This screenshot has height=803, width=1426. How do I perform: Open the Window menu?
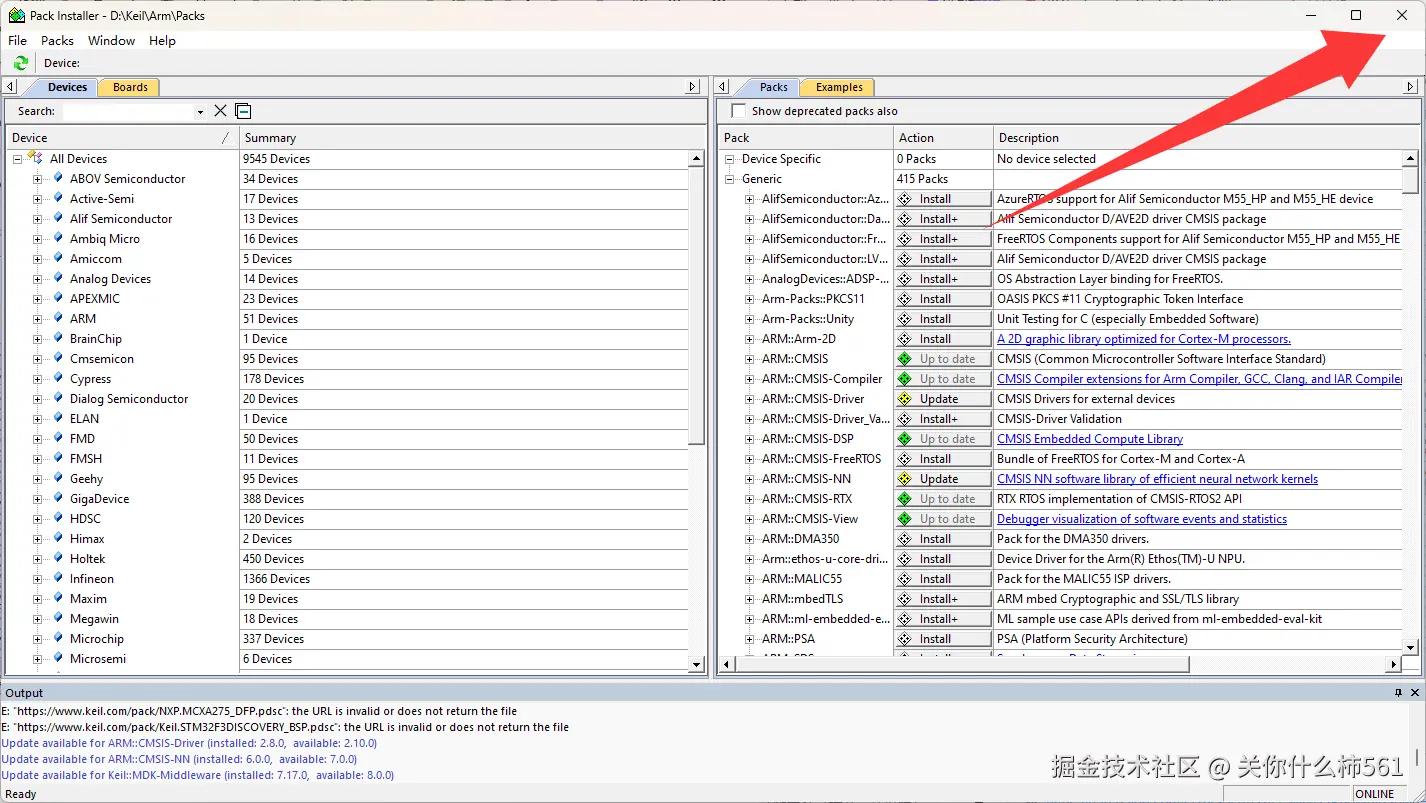111,41
